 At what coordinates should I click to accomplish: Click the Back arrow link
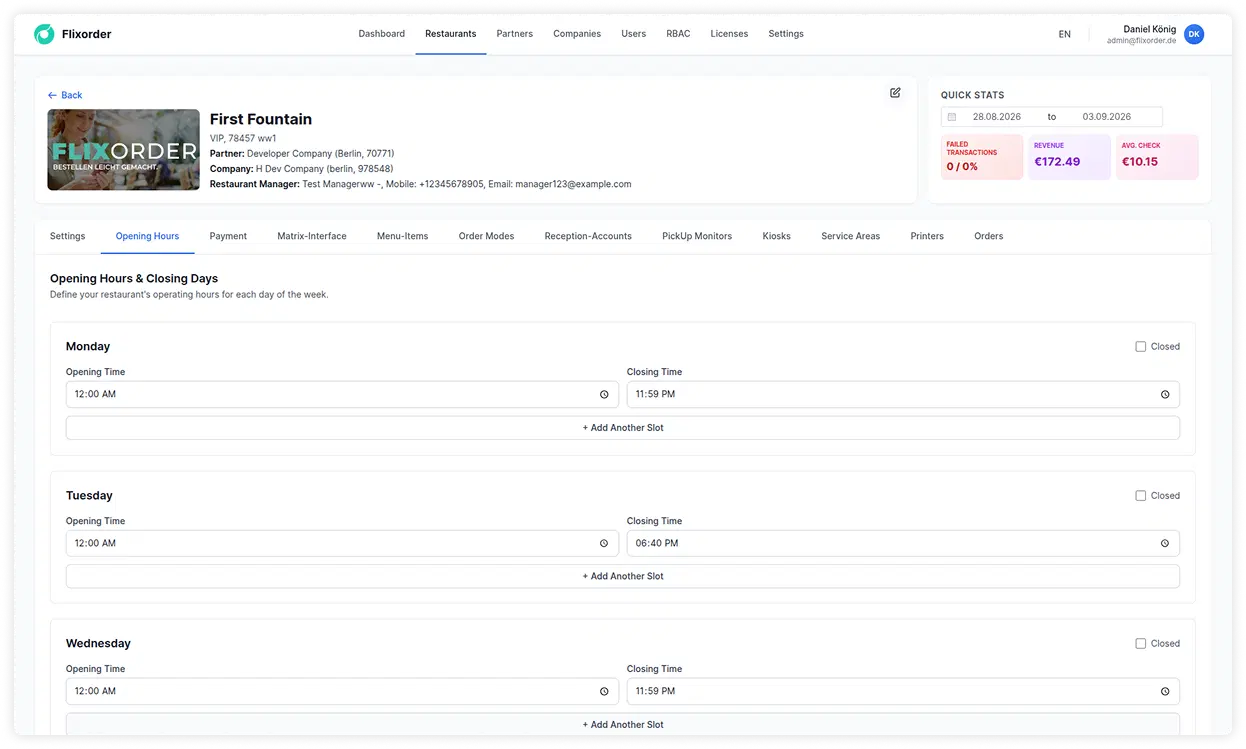click(x=65, y=95)
